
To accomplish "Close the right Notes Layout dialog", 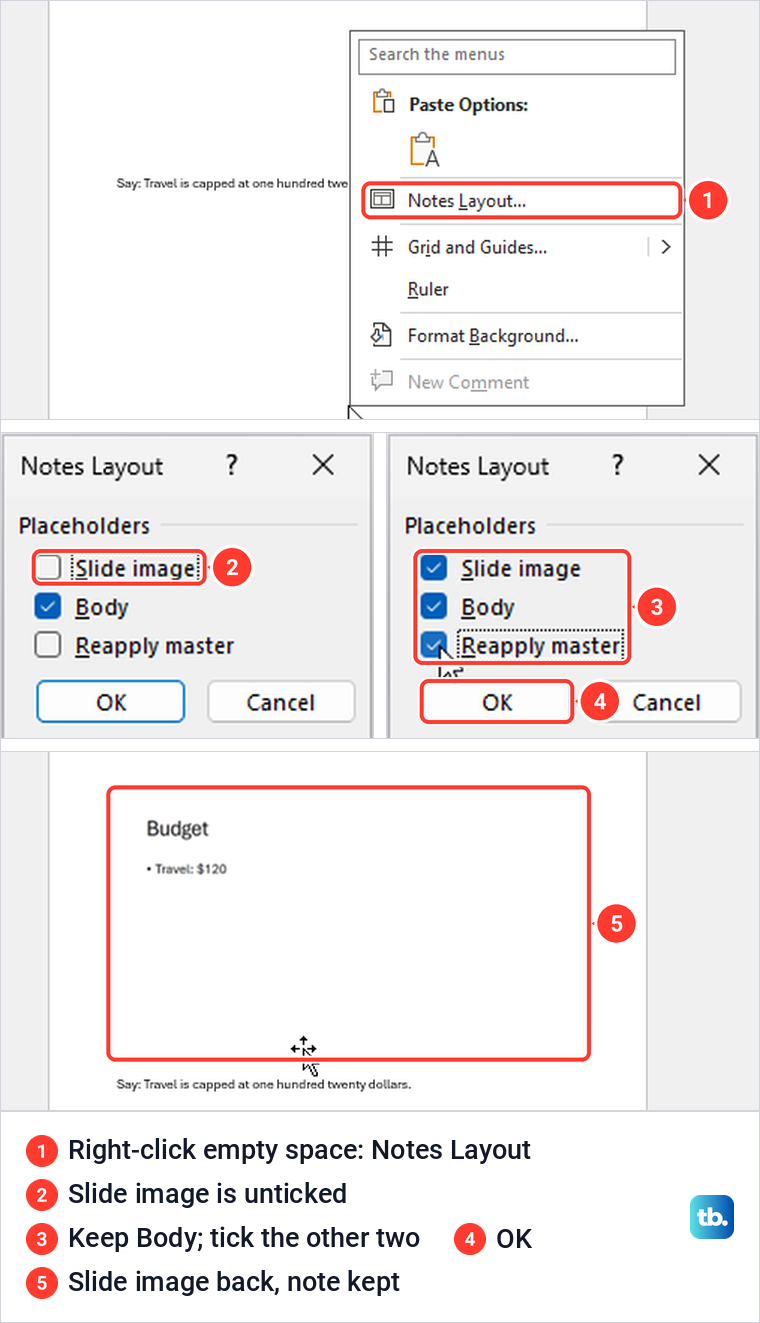I will pyautogui.click(x=709, y=464).
